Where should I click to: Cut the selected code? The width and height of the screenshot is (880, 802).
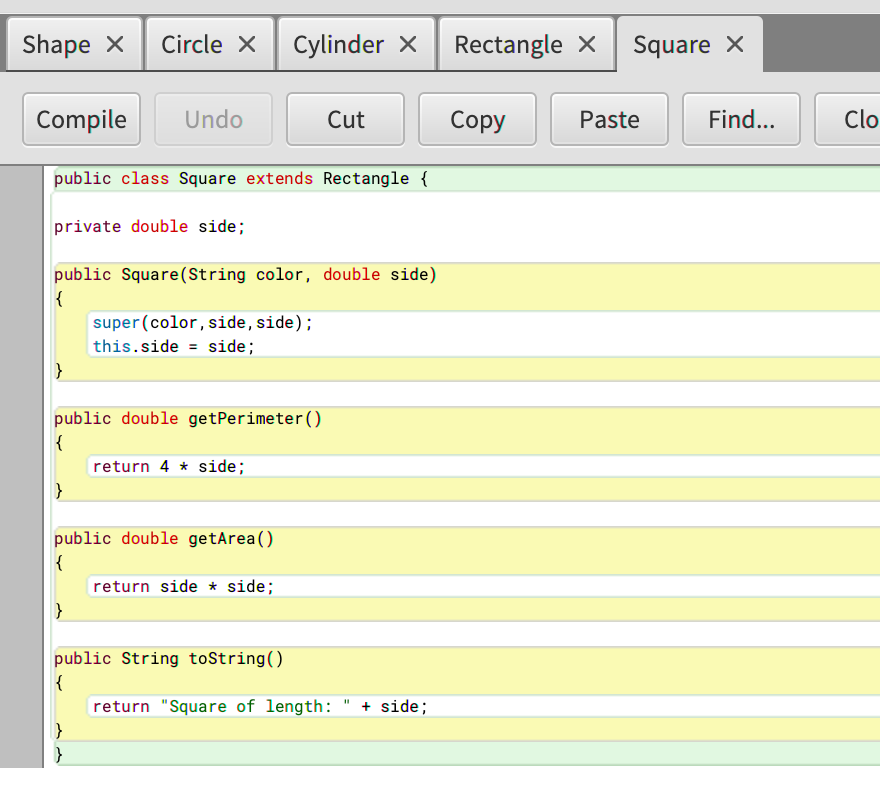tap(345, 119)
